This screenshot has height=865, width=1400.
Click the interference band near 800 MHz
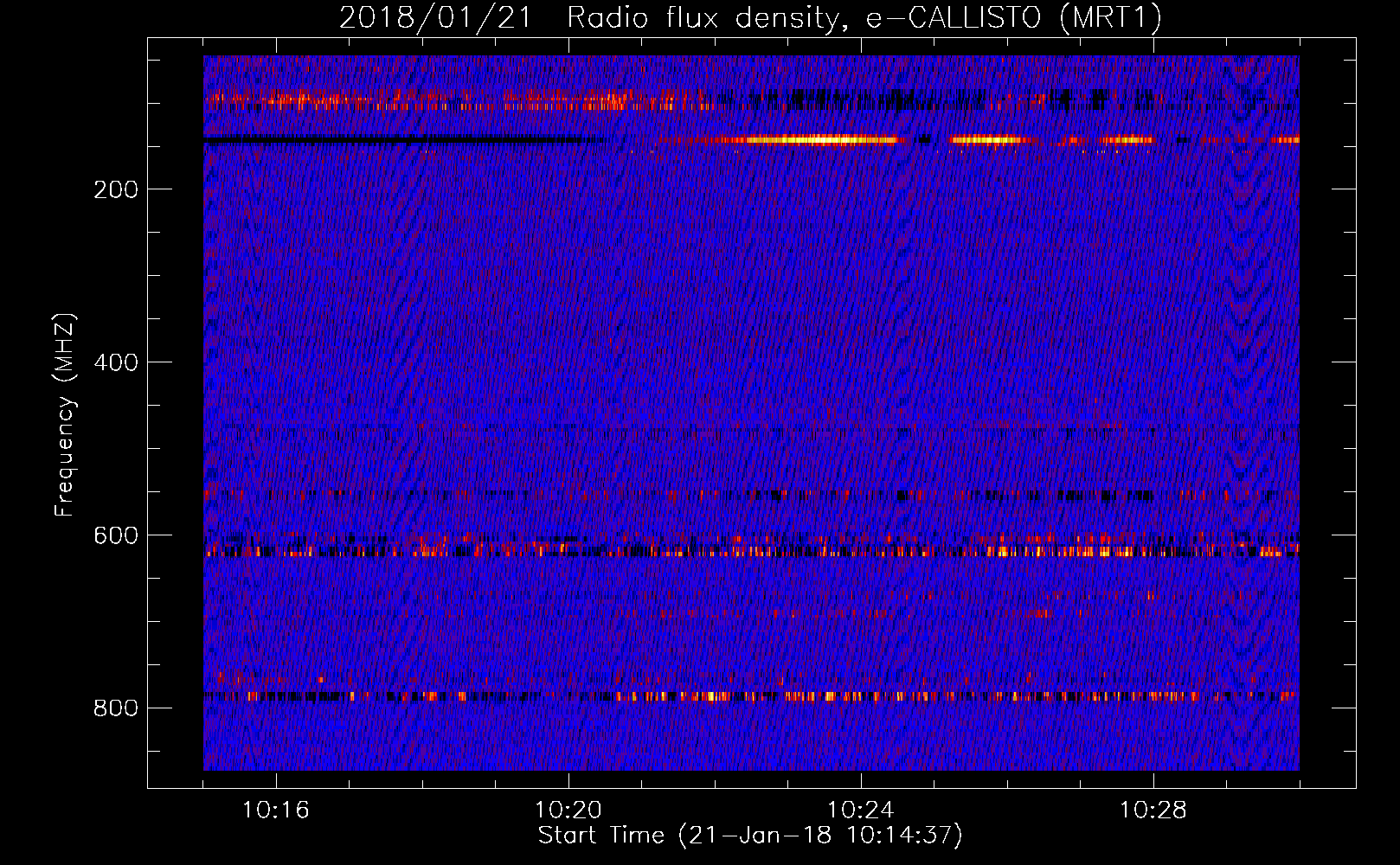[751, 695]
